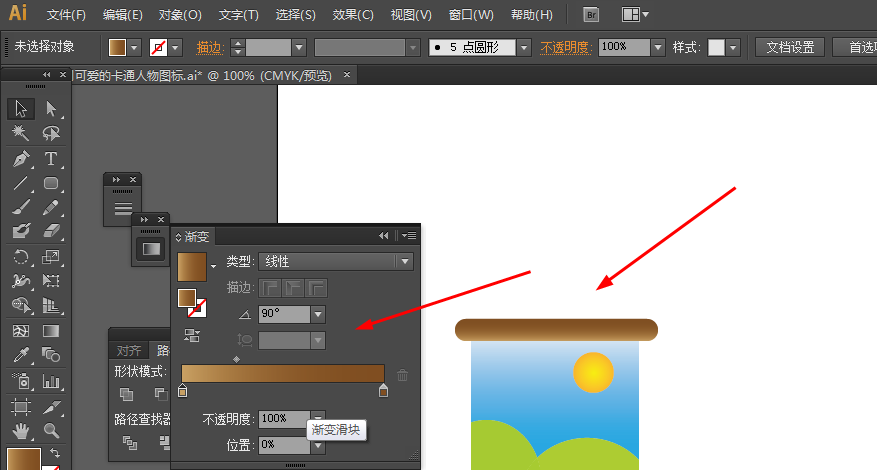Collapse the gradient panel with double arrows
Screen dimensions: 877x470
383,236
